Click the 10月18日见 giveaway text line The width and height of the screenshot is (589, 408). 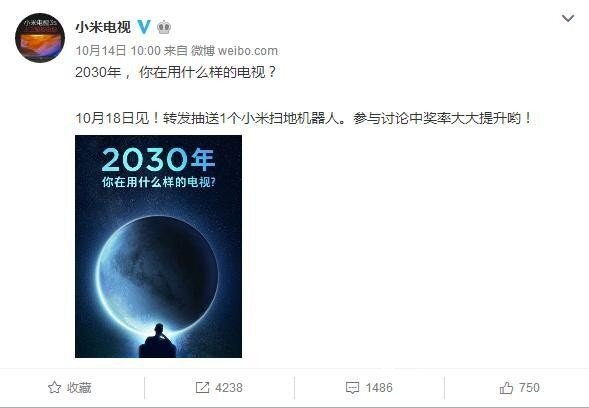[304, 118]
